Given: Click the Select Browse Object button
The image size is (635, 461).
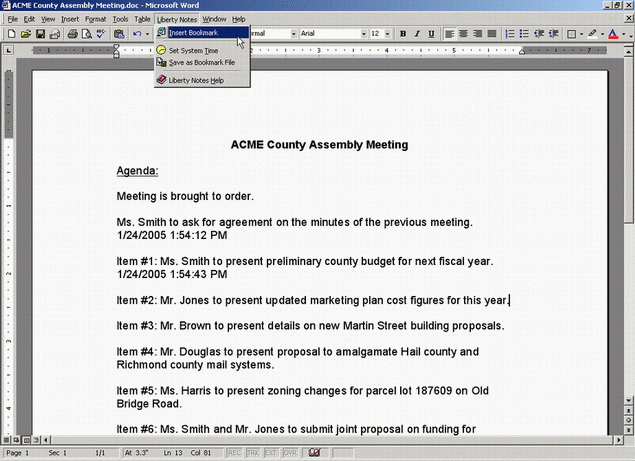Looking at the screenshot, I should 629,420.
